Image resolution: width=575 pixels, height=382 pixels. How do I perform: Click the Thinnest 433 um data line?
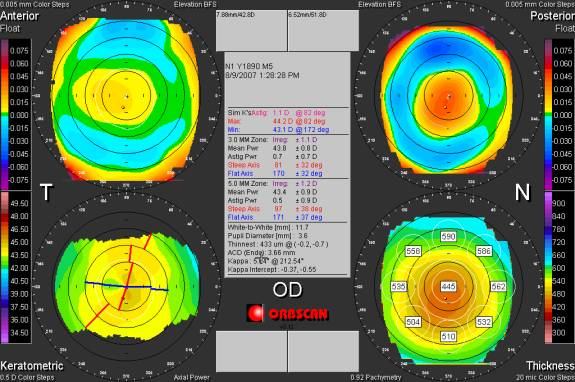pyautogui.click(x=278, y=244)
